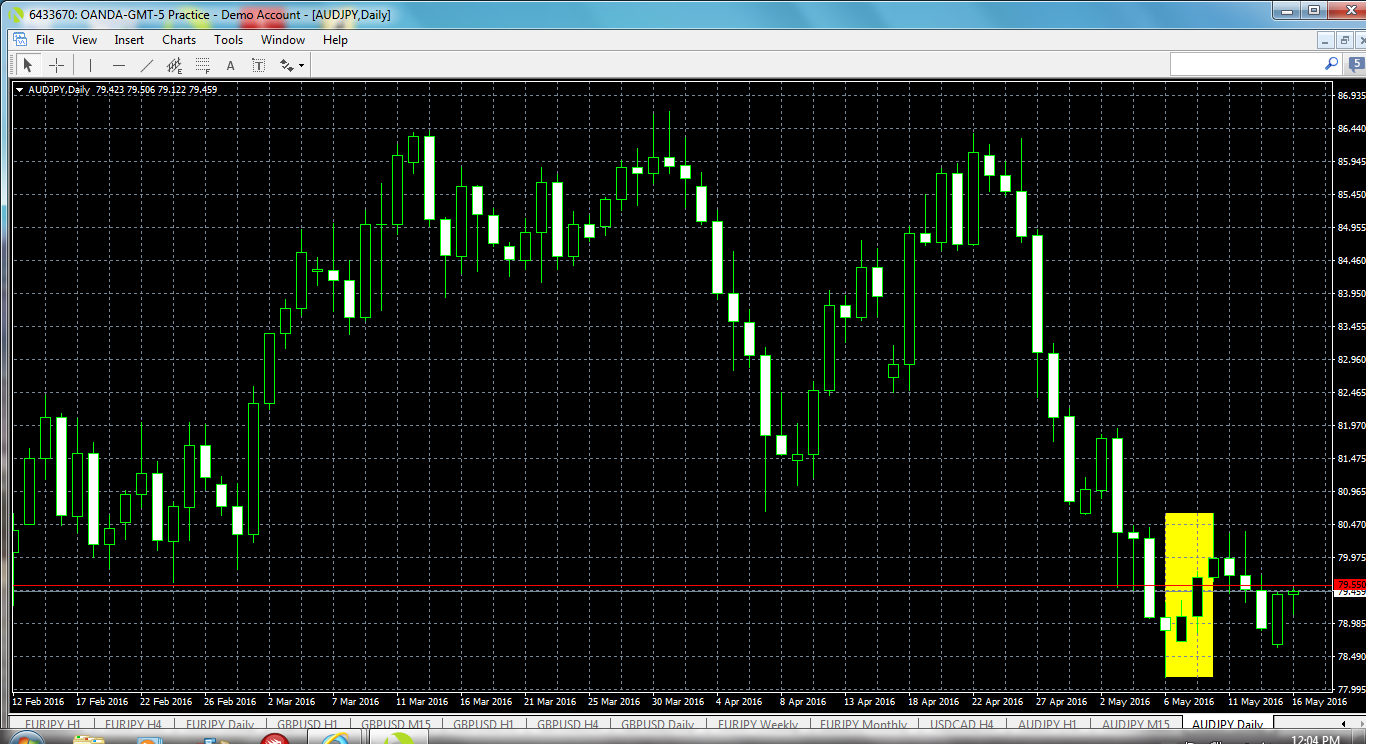Click the 12 Feb 2016 date label

tap(37, 702)
